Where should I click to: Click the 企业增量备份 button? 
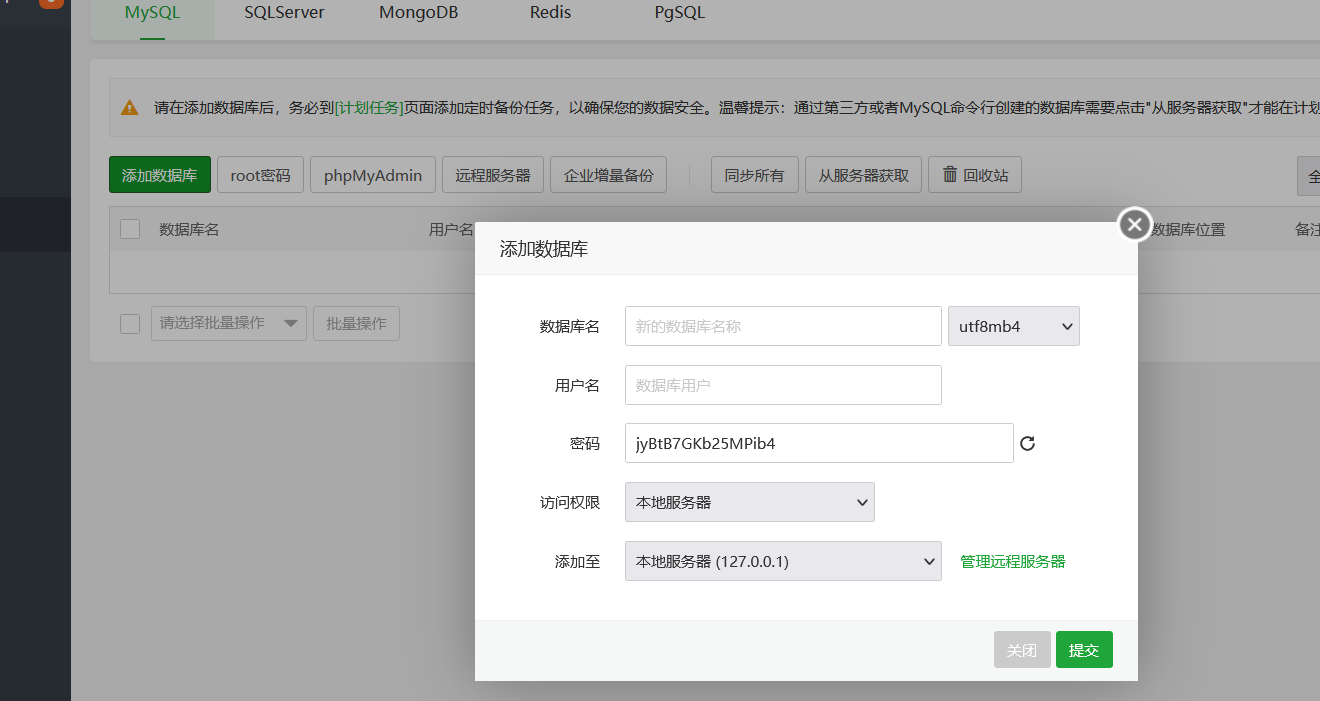click(608, 175)
